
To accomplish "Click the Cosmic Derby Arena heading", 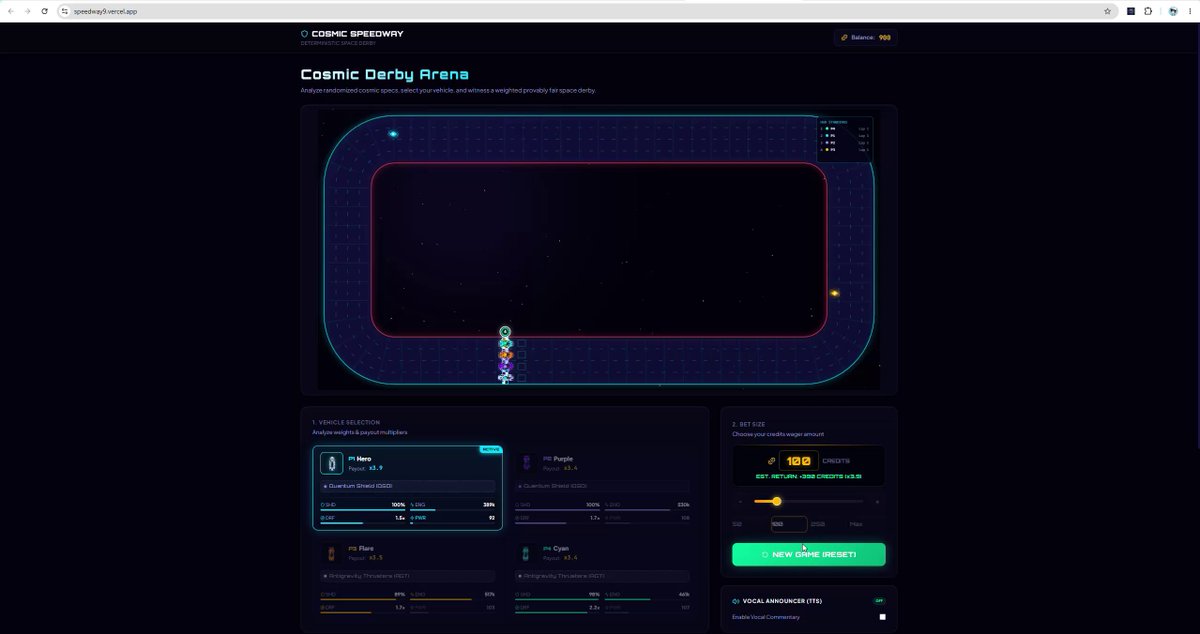I will coord(384,75).
